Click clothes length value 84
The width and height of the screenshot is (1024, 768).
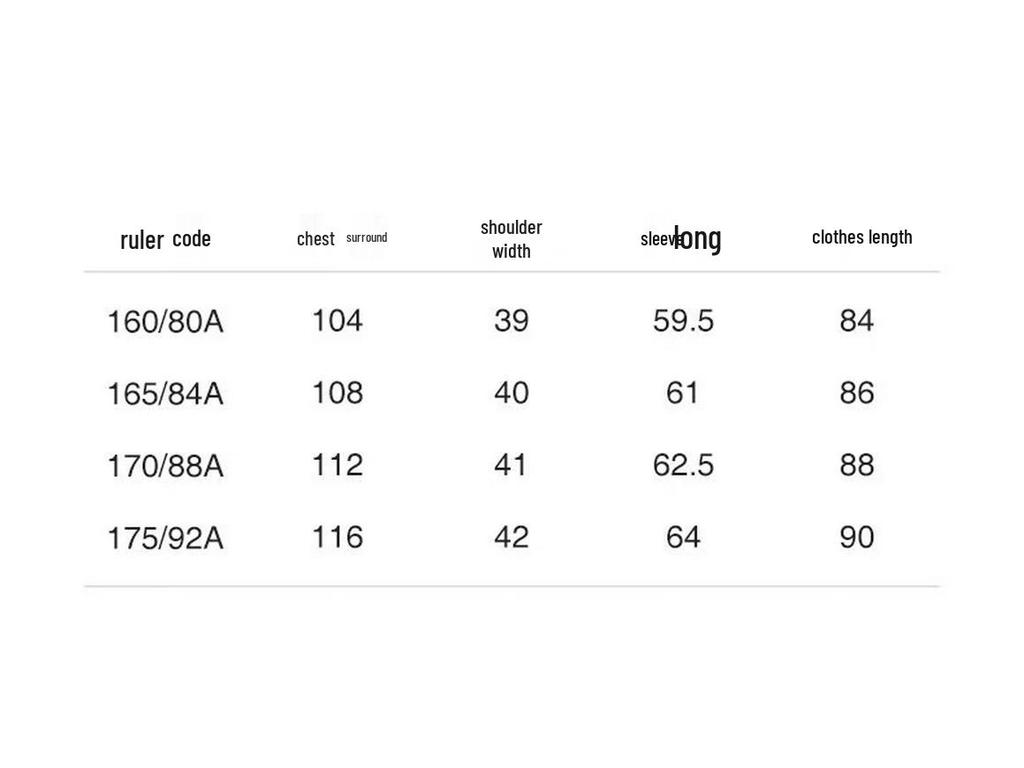pyautogui.click(x=857, y=320)
